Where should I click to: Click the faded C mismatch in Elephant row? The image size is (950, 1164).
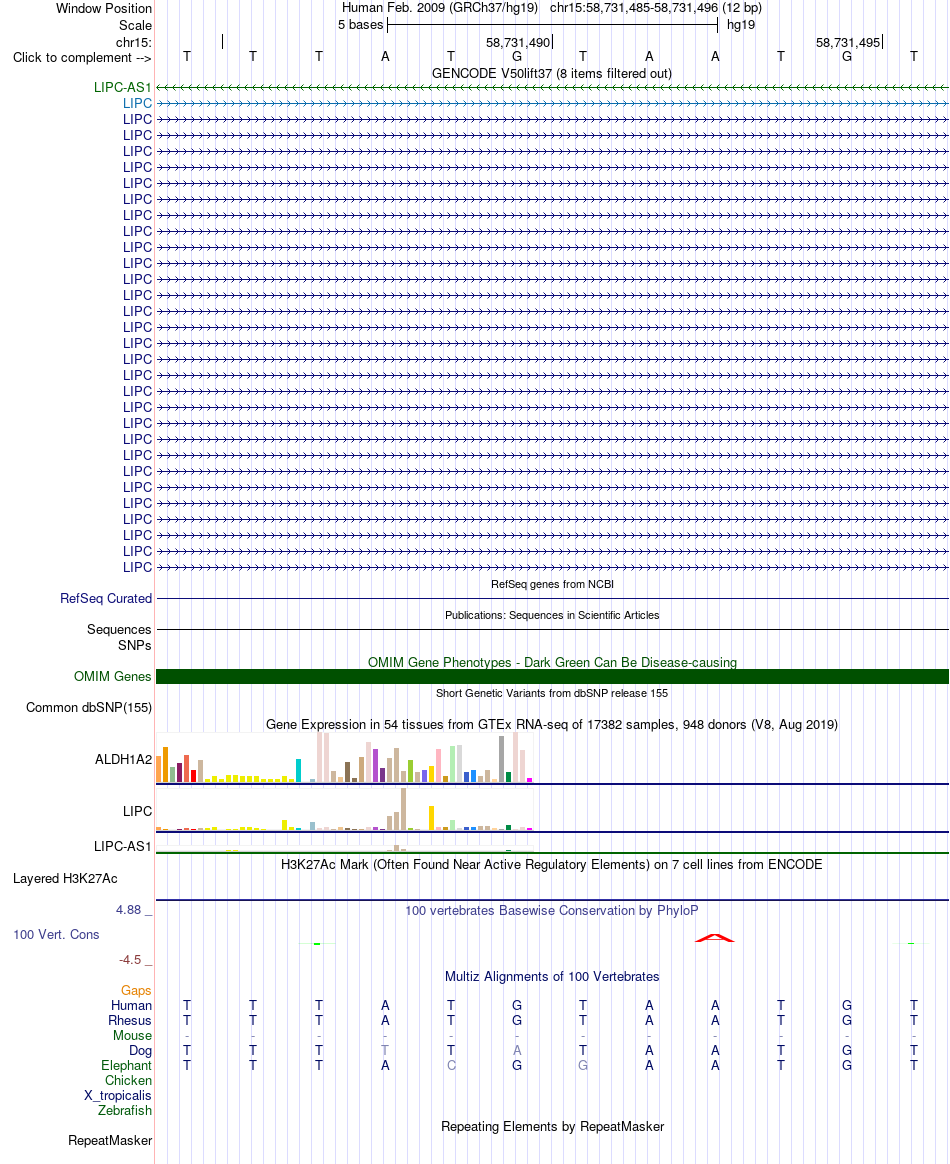451,1065
